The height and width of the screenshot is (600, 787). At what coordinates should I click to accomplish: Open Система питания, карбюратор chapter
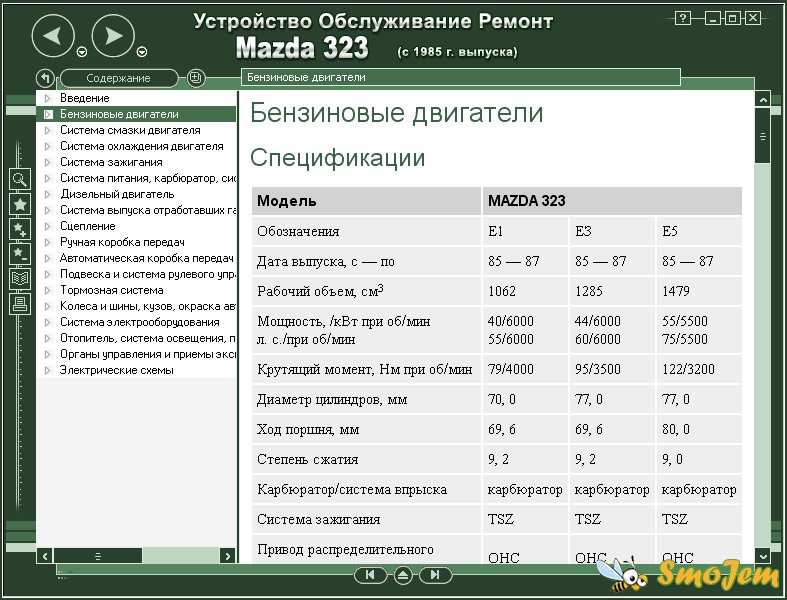point(148,178)
